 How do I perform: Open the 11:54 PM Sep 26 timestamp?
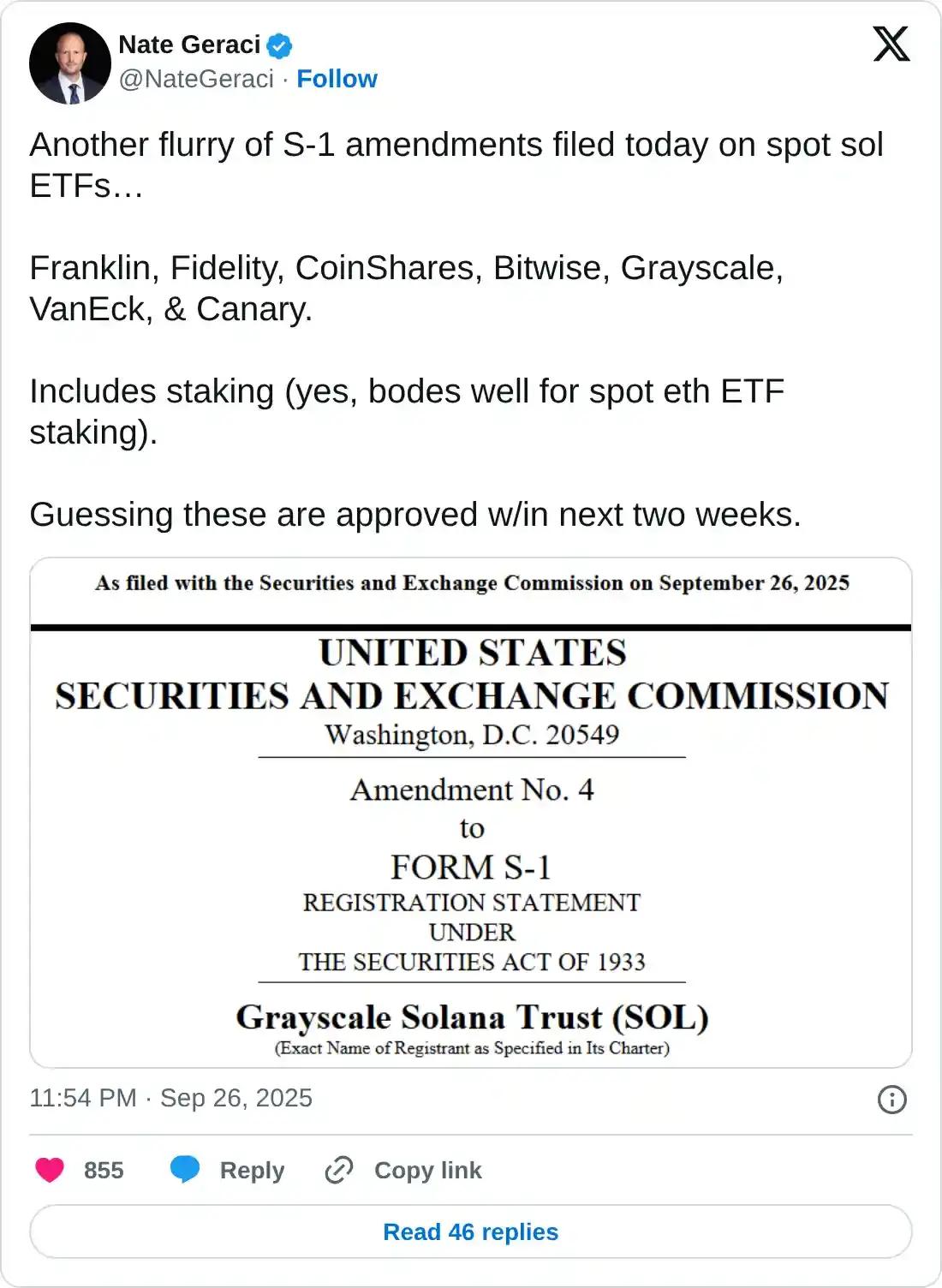tap(170, 1098)
